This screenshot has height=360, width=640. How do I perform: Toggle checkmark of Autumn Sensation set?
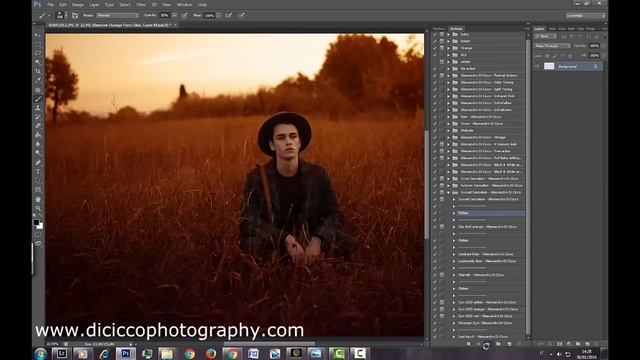click(x=435, y=185)
